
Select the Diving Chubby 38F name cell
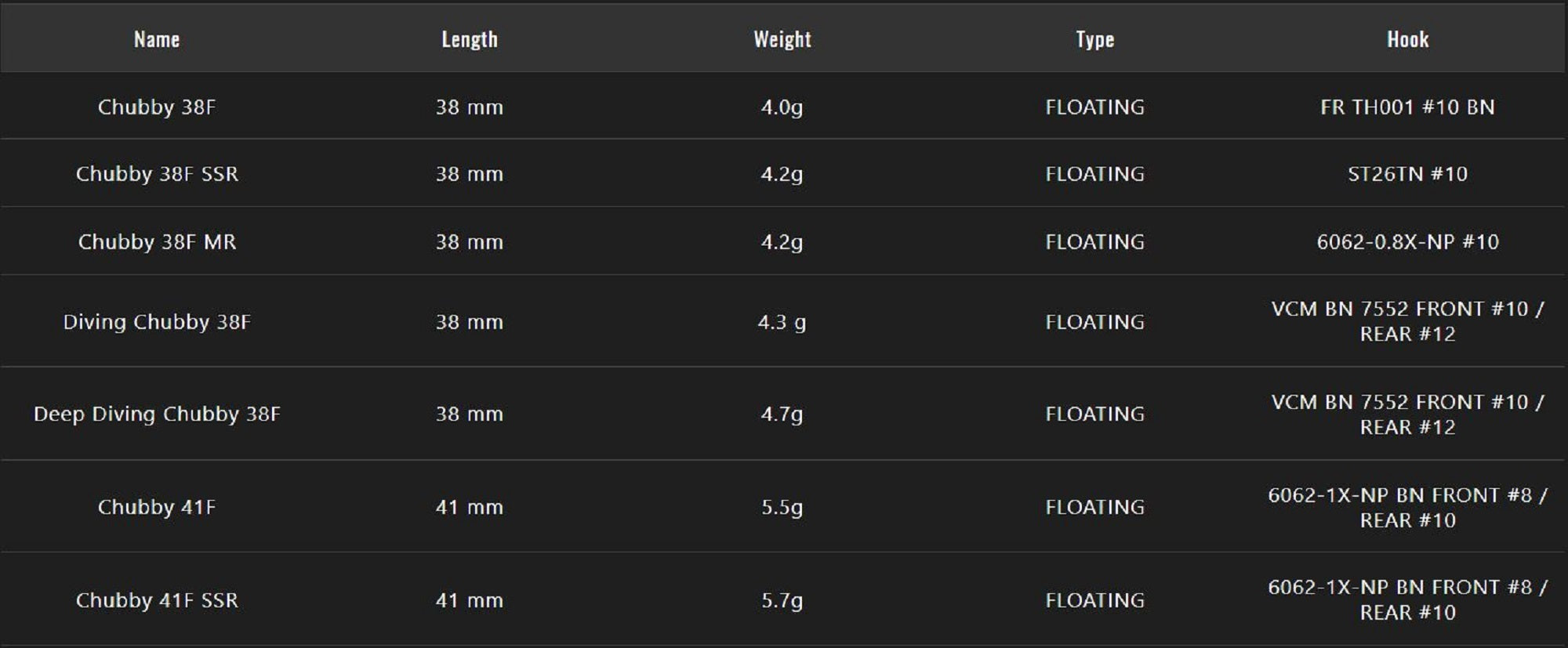coord(157,322)
